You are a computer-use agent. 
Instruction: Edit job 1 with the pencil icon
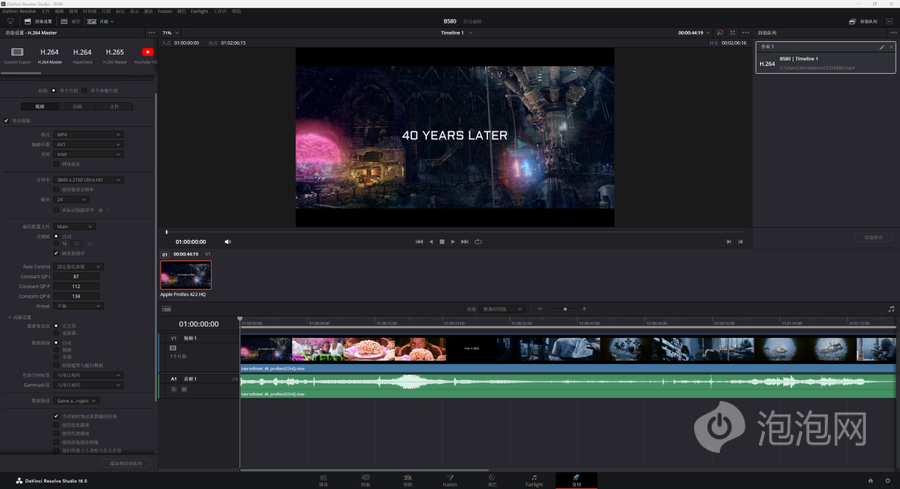(x=882, y=47)
